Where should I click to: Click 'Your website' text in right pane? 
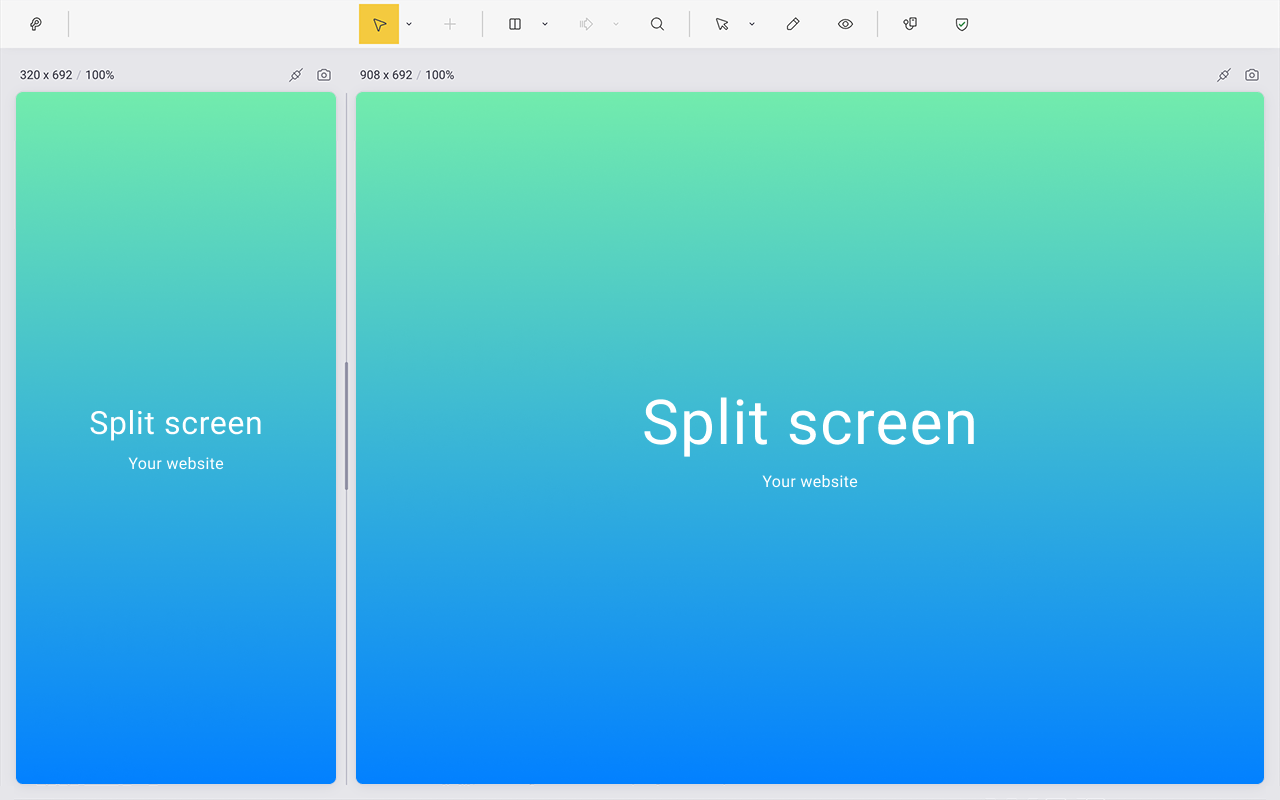[x=810, y=482]
